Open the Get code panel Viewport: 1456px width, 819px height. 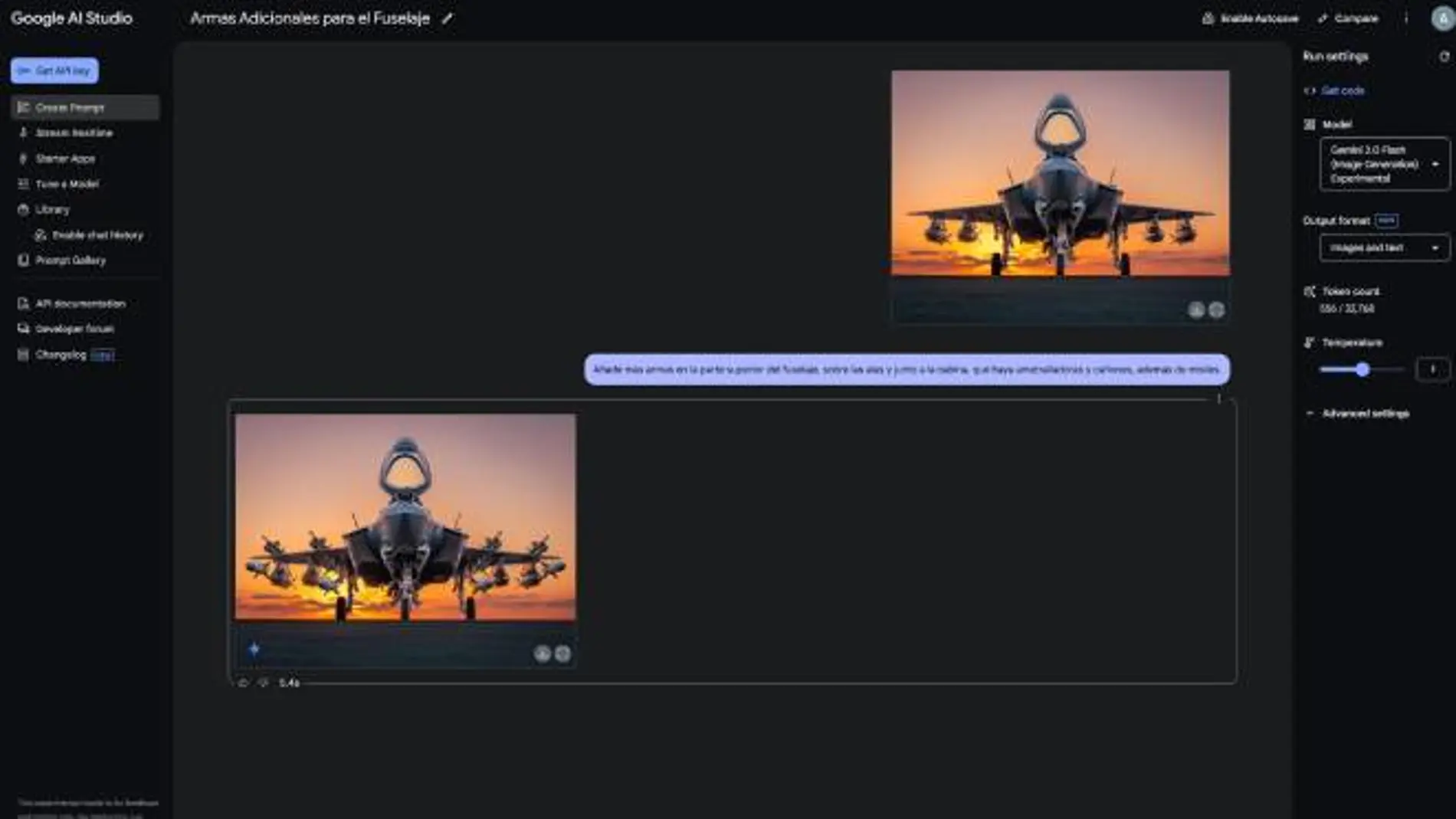[x=1342, y=90]
